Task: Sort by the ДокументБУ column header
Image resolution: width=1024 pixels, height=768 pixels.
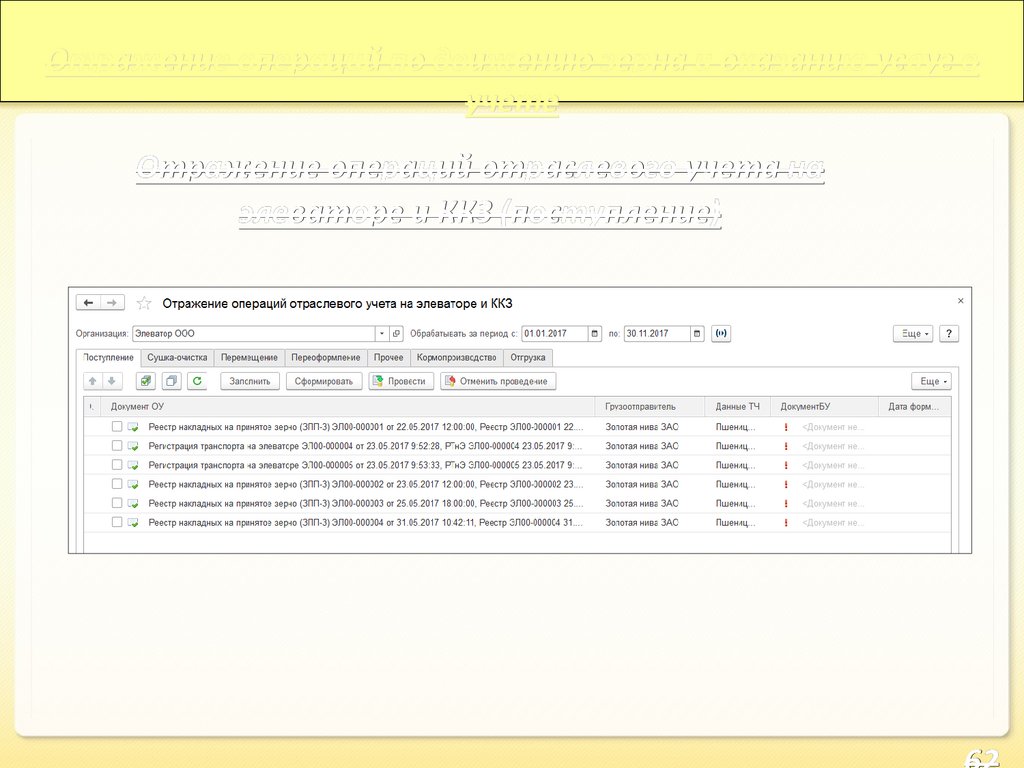Action: tap(824, 407)
